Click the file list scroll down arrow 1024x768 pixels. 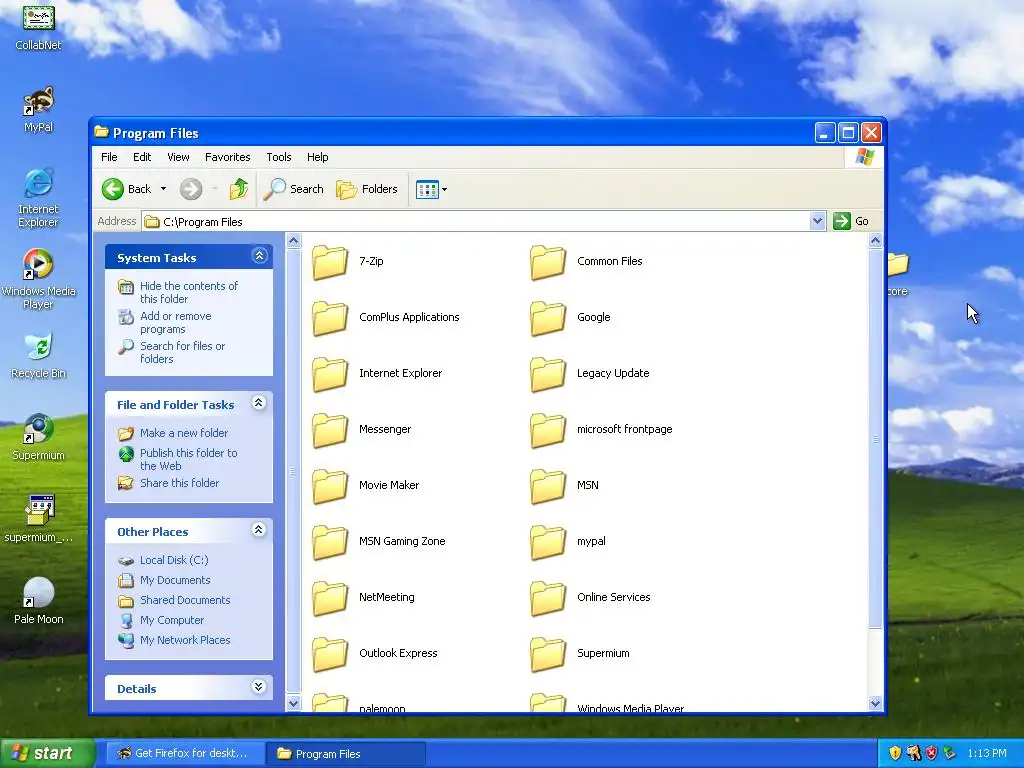[875, 703]
